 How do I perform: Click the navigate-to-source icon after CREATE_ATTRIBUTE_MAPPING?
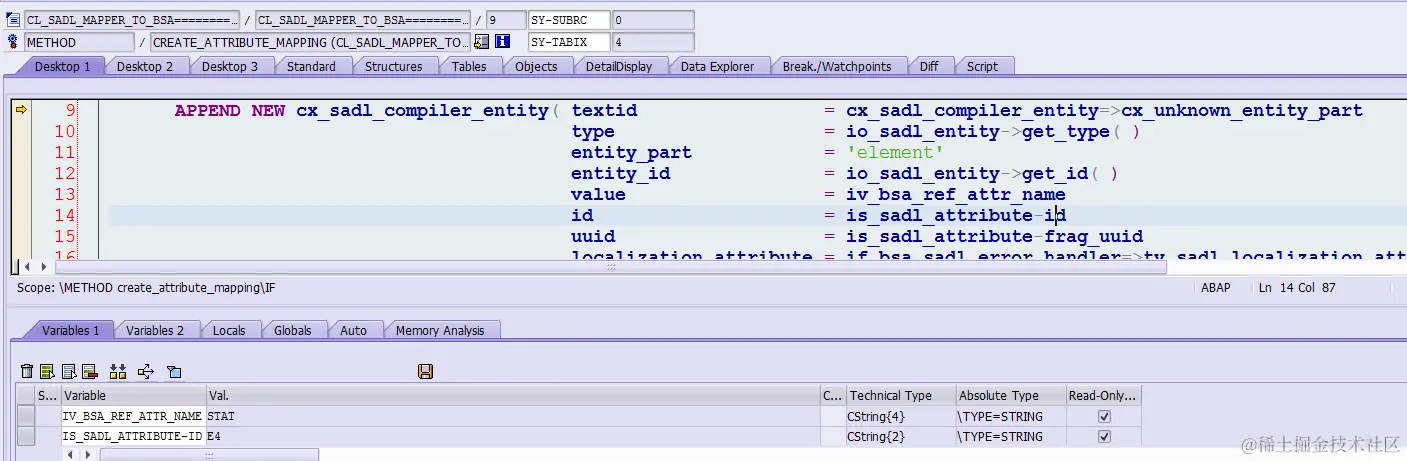click(x=481, y=42)
